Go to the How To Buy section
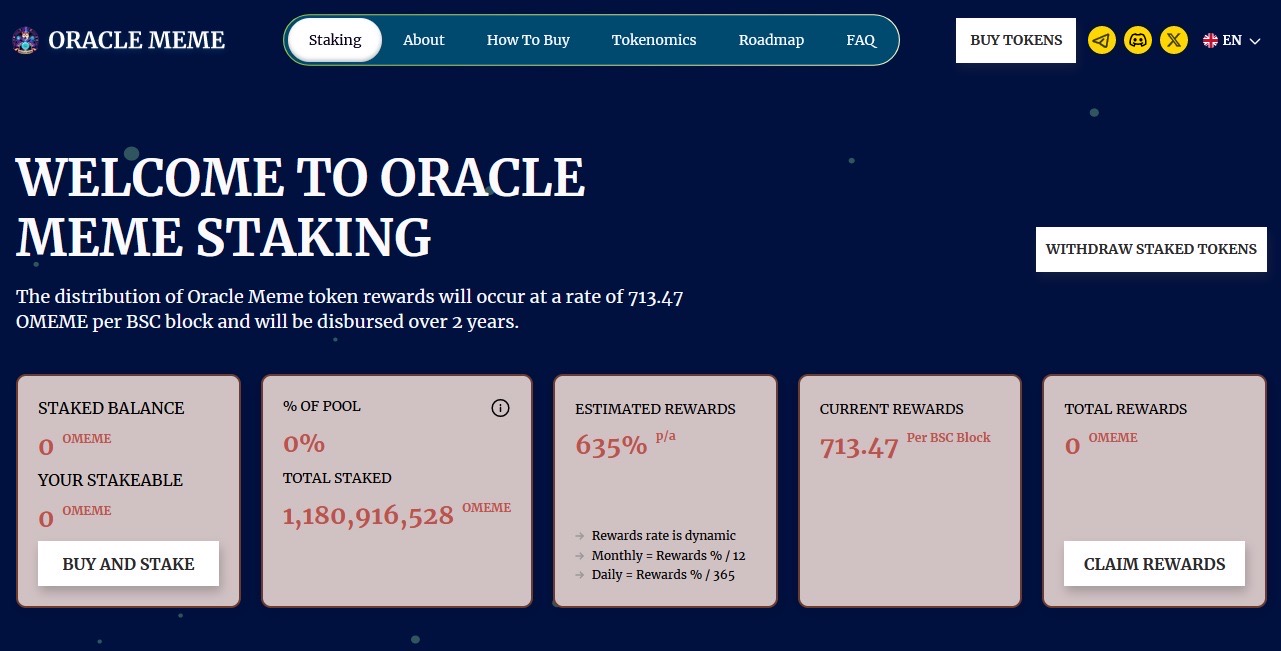 [528, 40]
